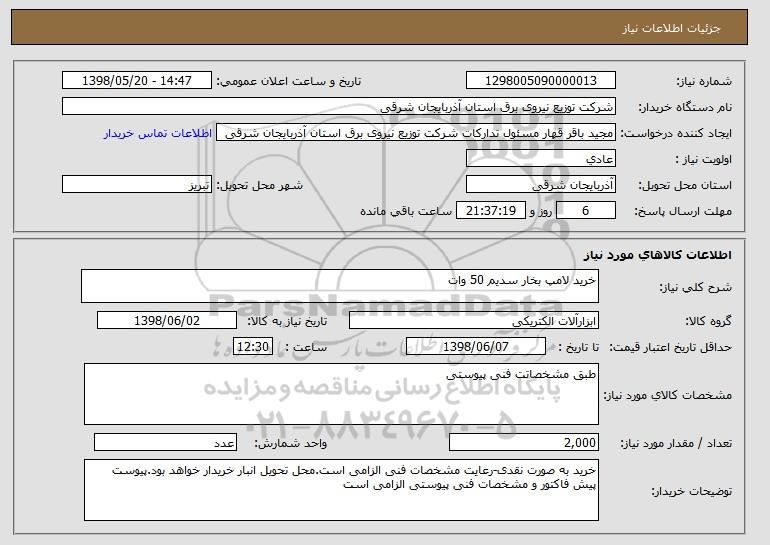Click the remaining time field 21:37:19
770x545 pixels.
pos(491,211)
